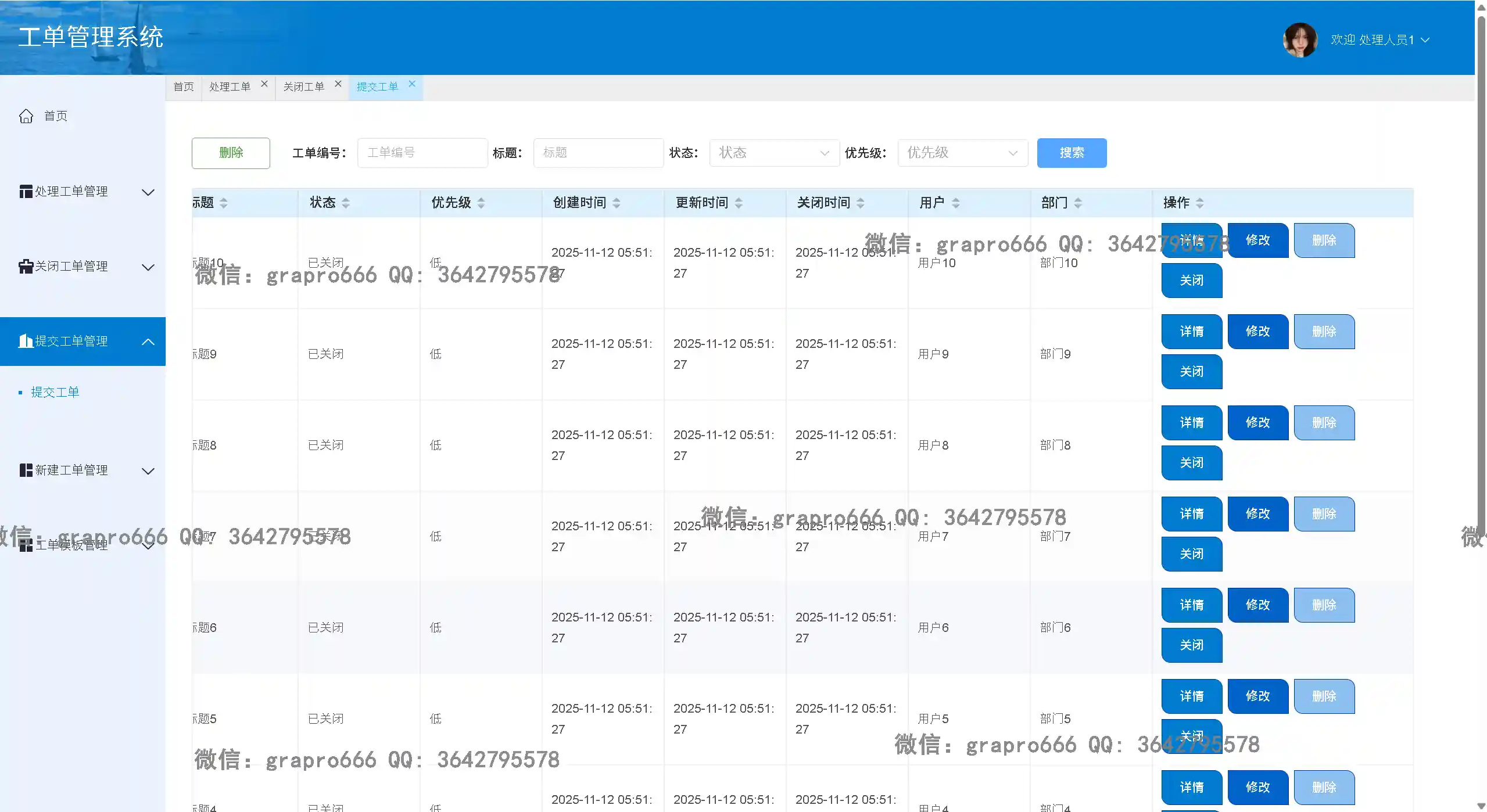Open the 状态 filter dropdown
Image resolution: width=1487 pixels, height=812 pixels.
coord(774,153)
